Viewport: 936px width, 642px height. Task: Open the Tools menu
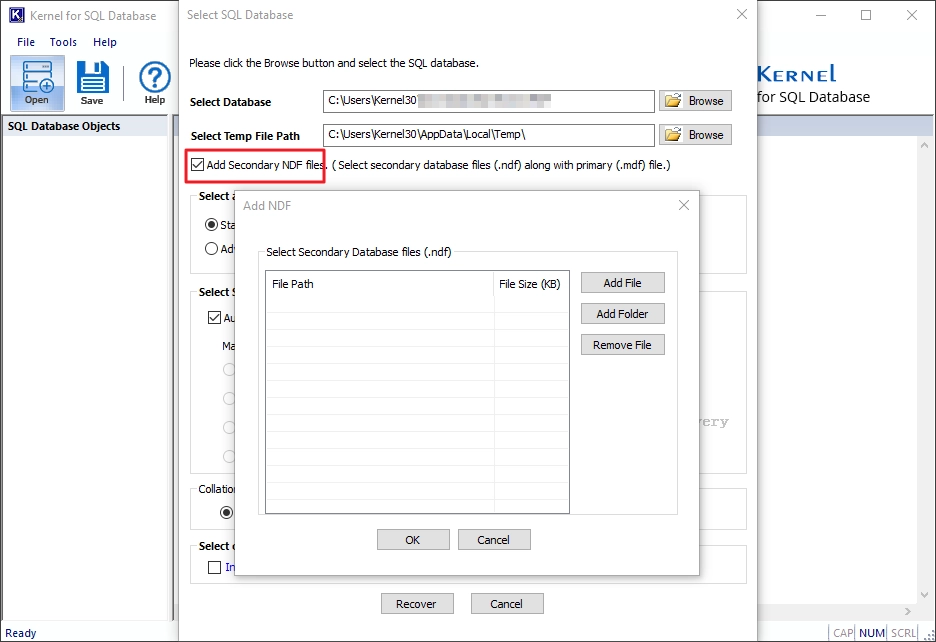[63, 42]
